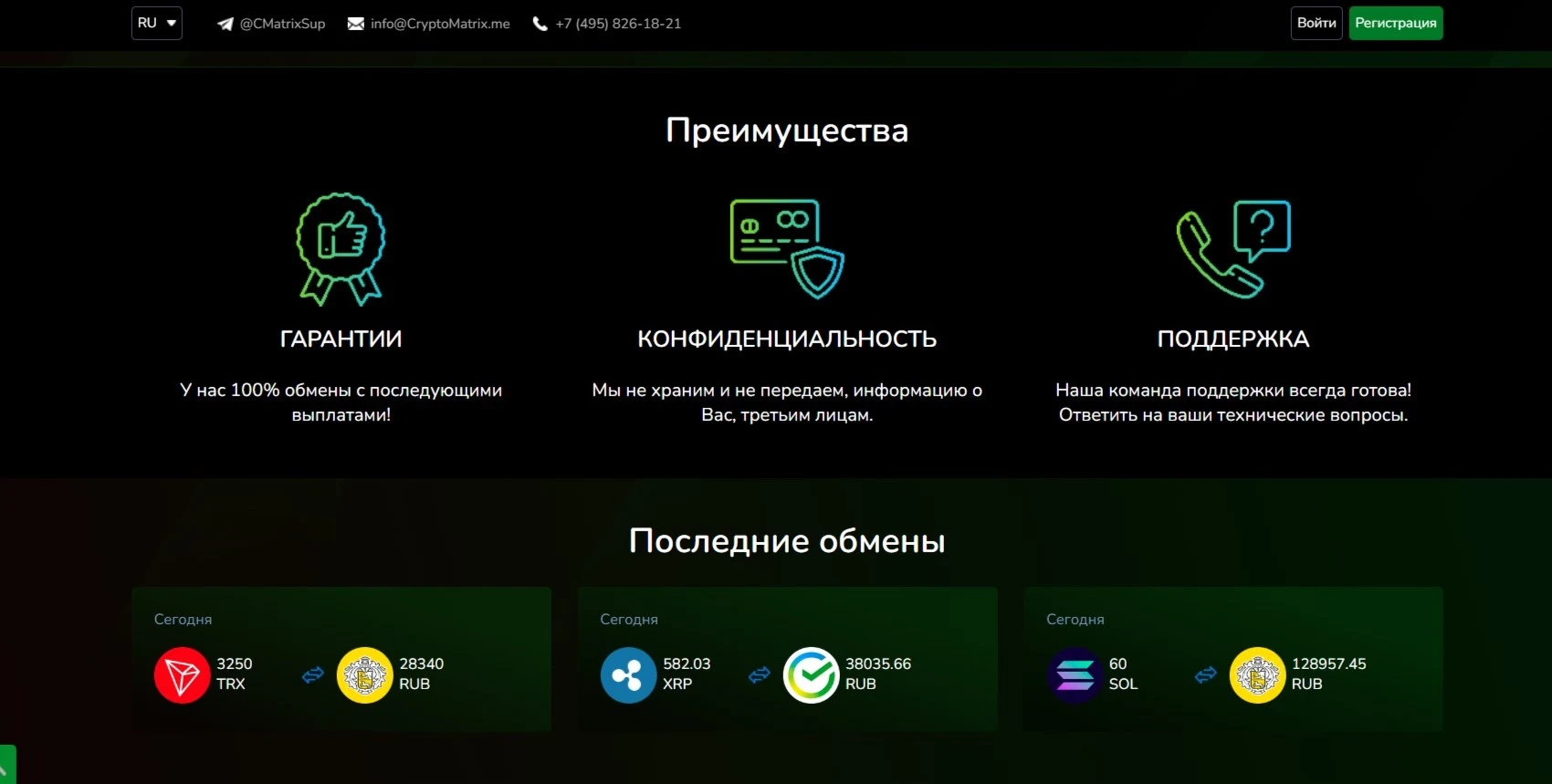Click the phone handset icon in header
This screenshot has width=1552, height=784.
540,24
